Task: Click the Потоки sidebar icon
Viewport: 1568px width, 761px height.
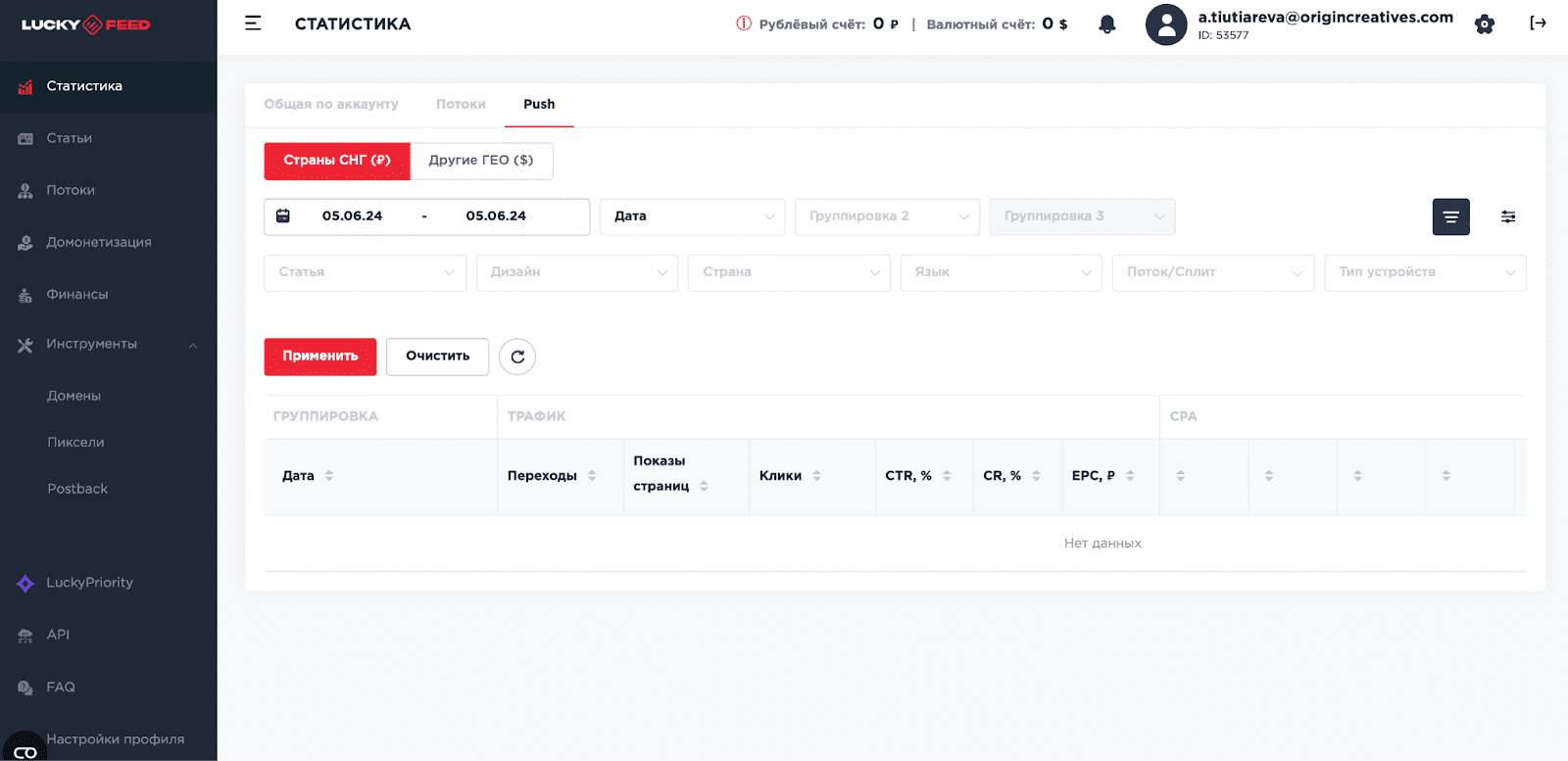Action: [25, 191]
